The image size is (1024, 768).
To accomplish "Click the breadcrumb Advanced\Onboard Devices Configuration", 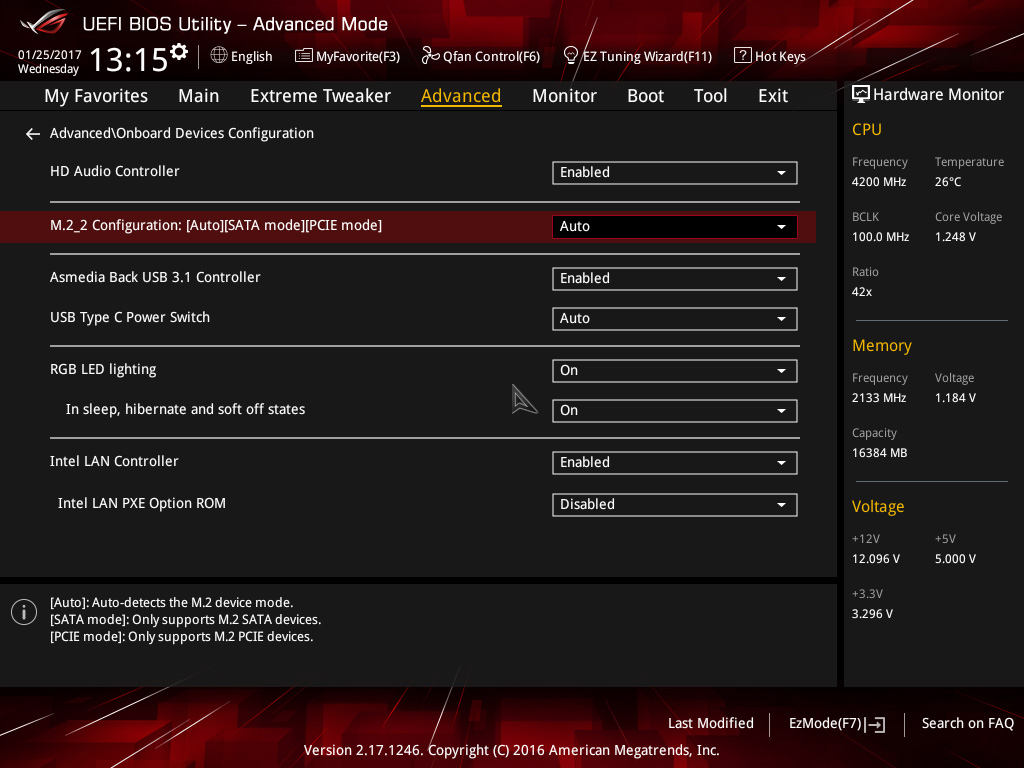I will 182,133.
